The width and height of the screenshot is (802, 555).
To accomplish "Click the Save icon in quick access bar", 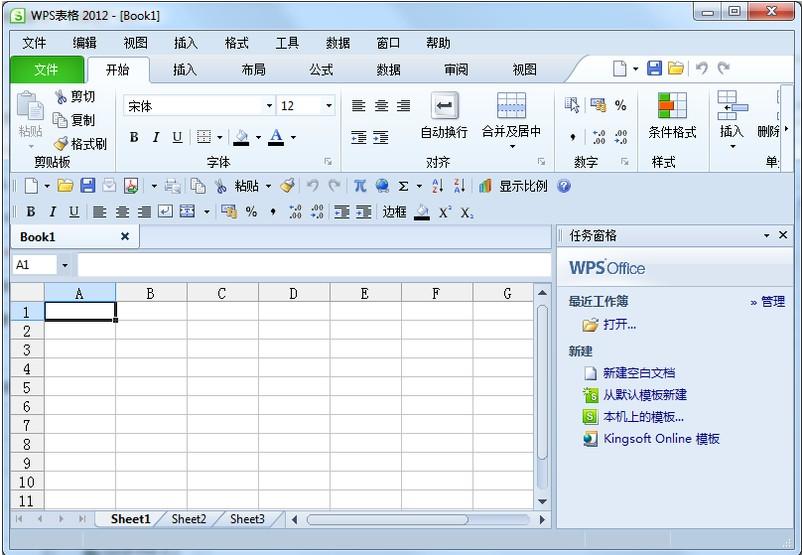I will 655,68.
